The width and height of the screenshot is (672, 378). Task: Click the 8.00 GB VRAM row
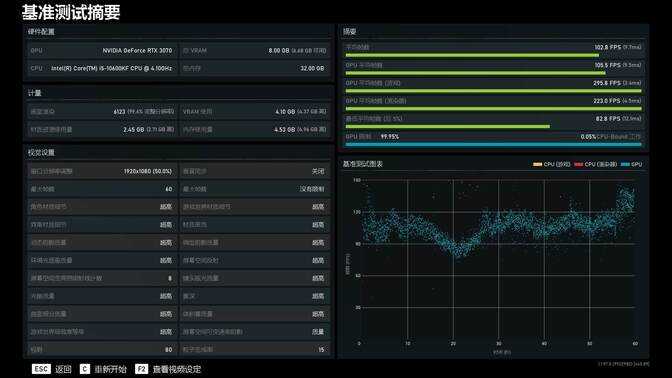coord(255,51)
